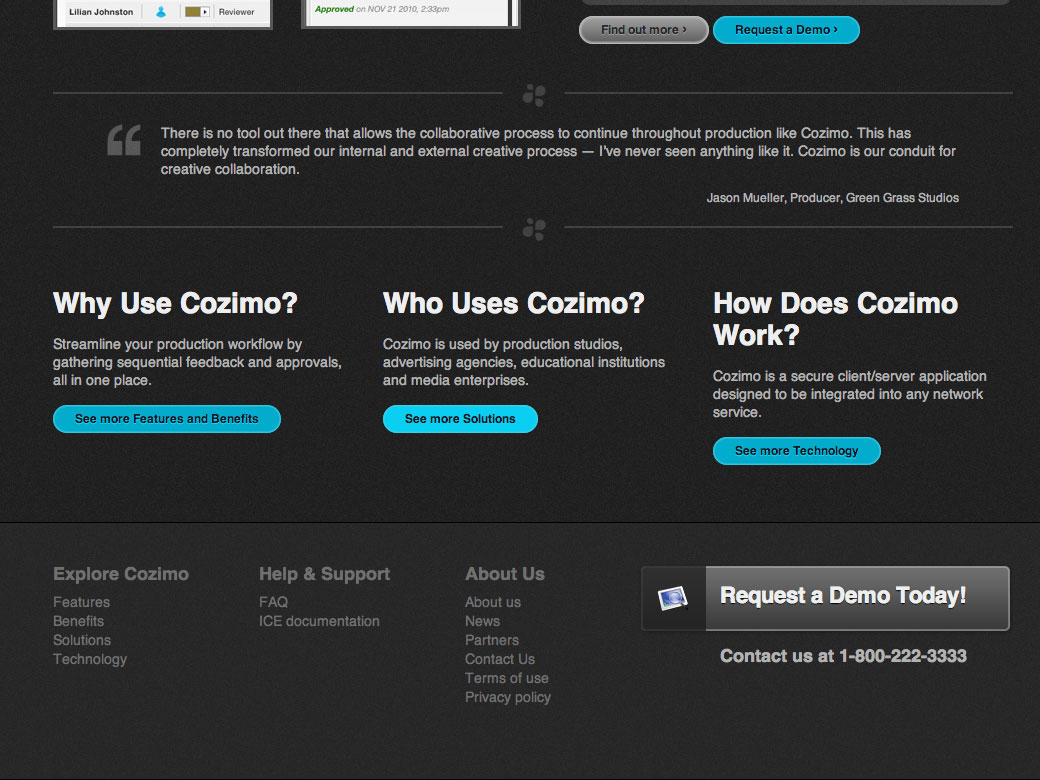Screen dimensions: 1040x780
Task: Open the Partners footer link
Action: pos(491,640)
